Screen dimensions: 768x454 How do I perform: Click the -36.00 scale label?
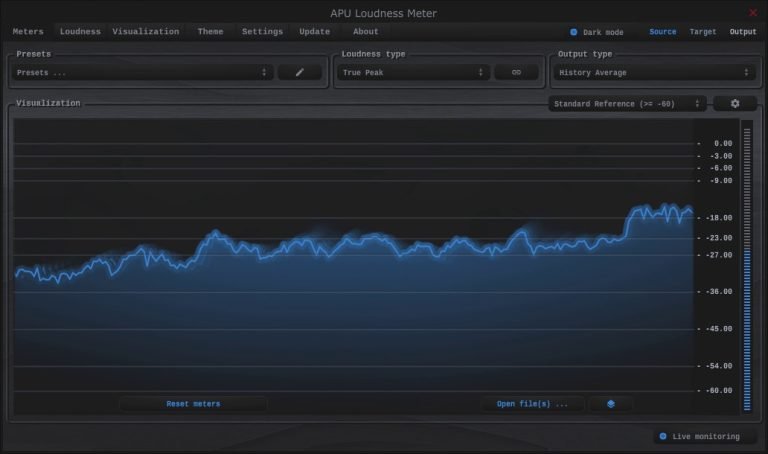tap(719, 291)
